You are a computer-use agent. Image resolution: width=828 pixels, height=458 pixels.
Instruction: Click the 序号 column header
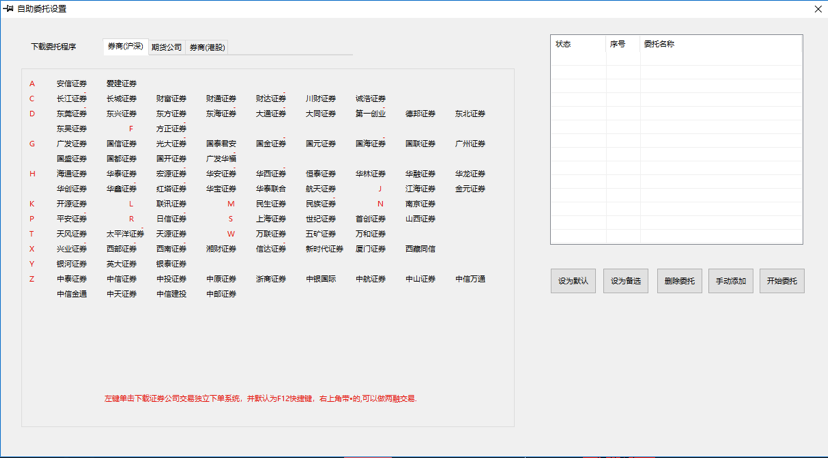tap(623, 44)
